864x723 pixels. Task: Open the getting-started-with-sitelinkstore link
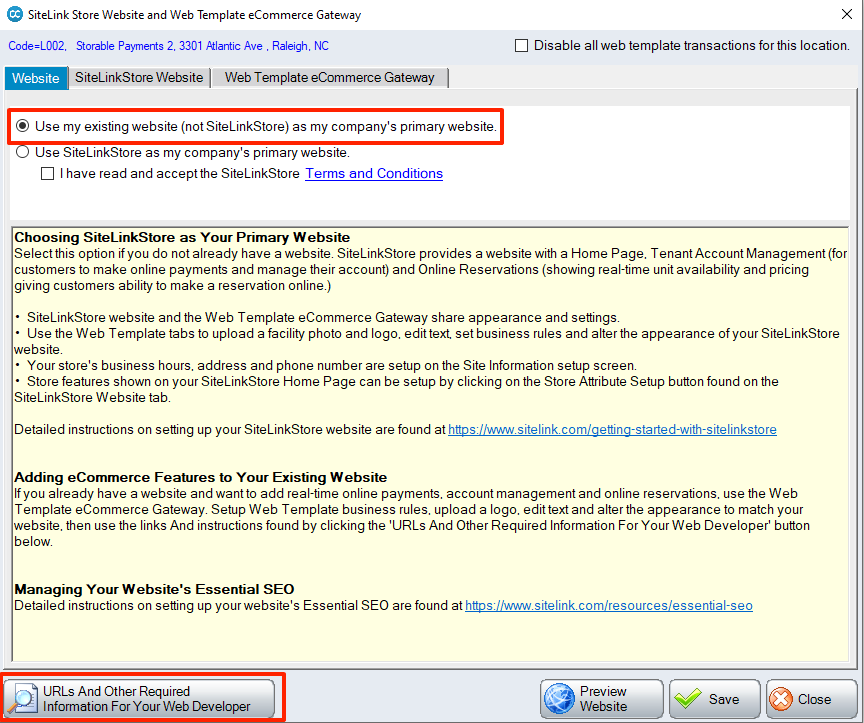[x=612, y=430]
